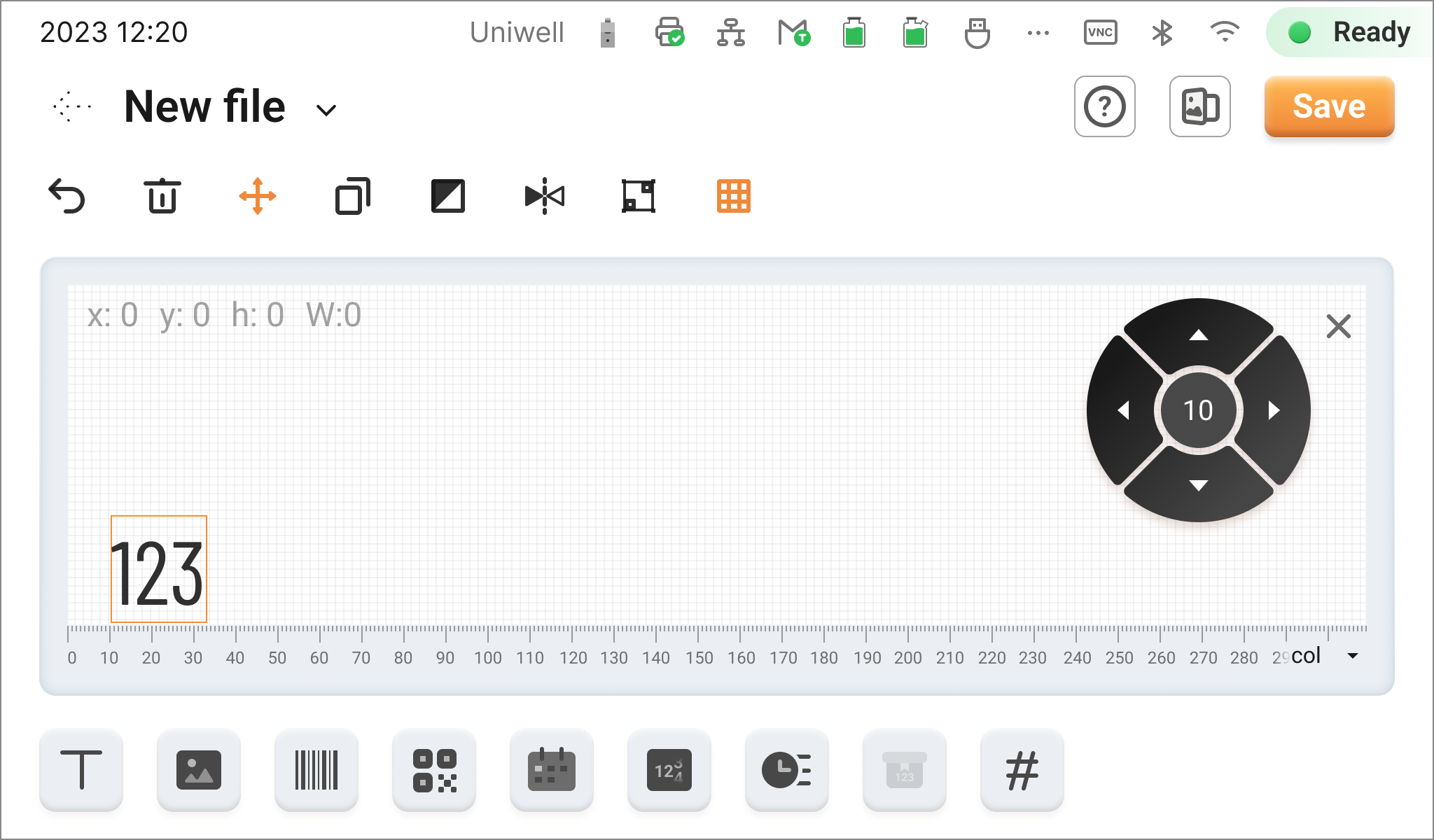Delete selected object with trash icon
The width and height of the screenshot is (1434, 840).
pyautogui.click(x=162, y=196)
